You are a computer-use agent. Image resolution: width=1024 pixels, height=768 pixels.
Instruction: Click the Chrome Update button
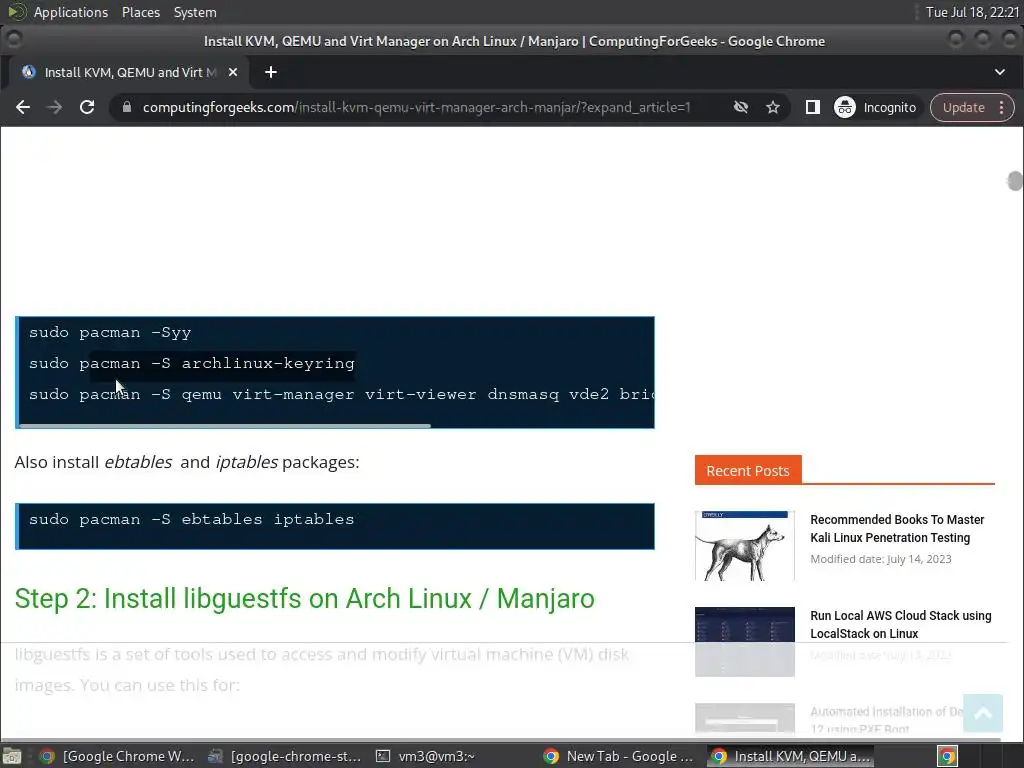click(x=963, y=107)
